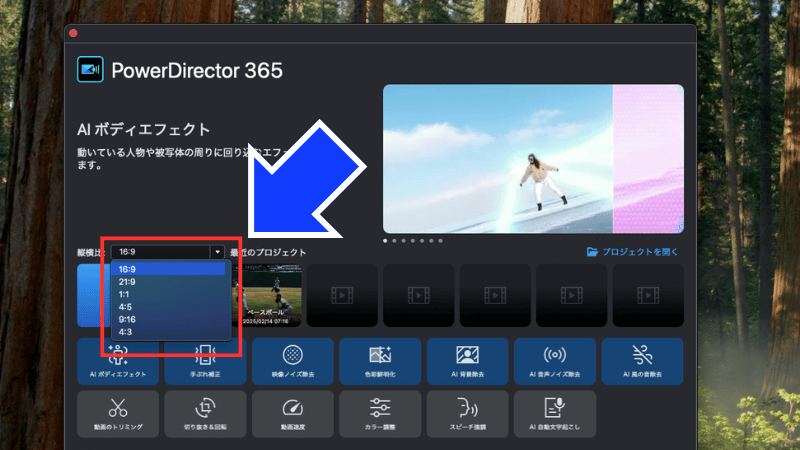Select 16:9 in the aspect ratio list
This screenshot has width=800, height=450.
click(x=168, y=269)
